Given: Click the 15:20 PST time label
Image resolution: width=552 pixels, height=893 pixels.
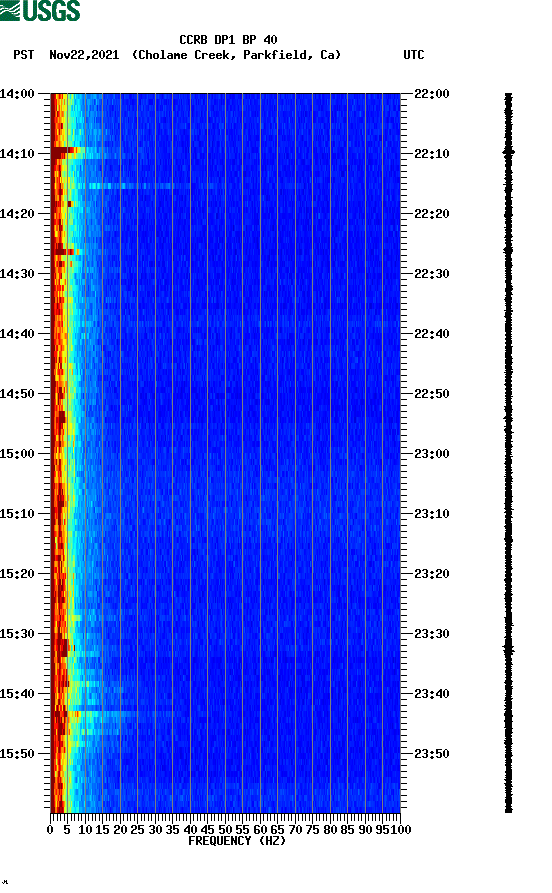Looking at the screenshot, I should (17, 574).
